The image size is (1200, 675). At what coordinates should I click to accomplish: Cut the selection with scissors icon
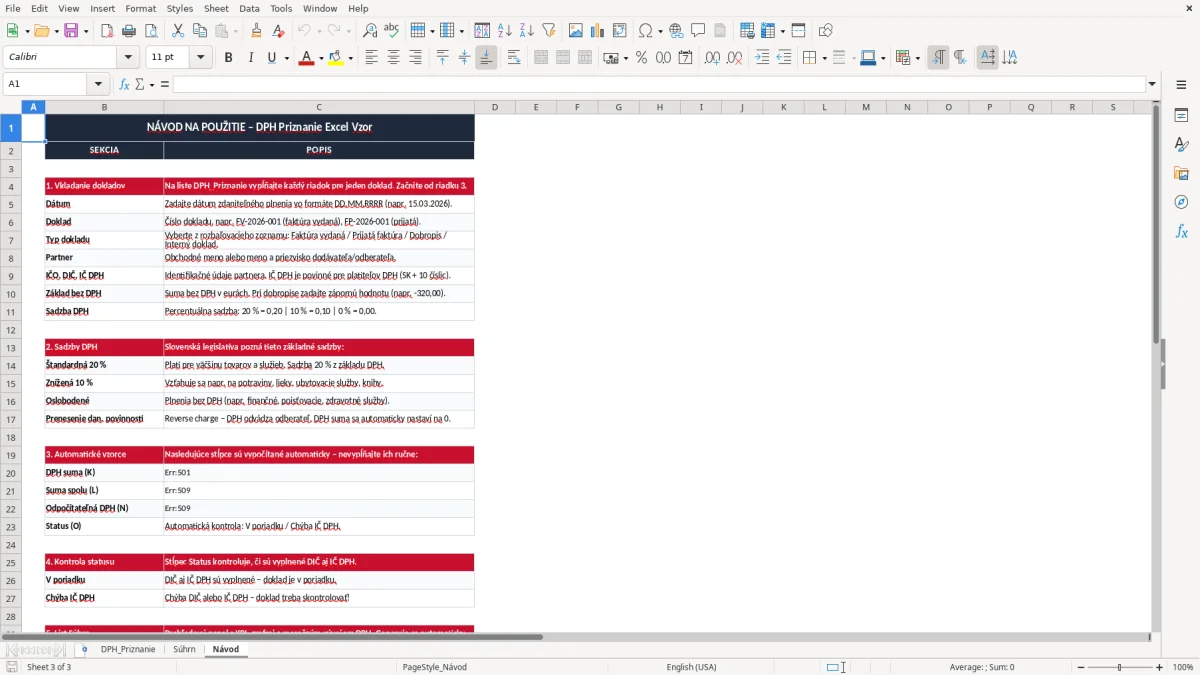click(178, 31)
